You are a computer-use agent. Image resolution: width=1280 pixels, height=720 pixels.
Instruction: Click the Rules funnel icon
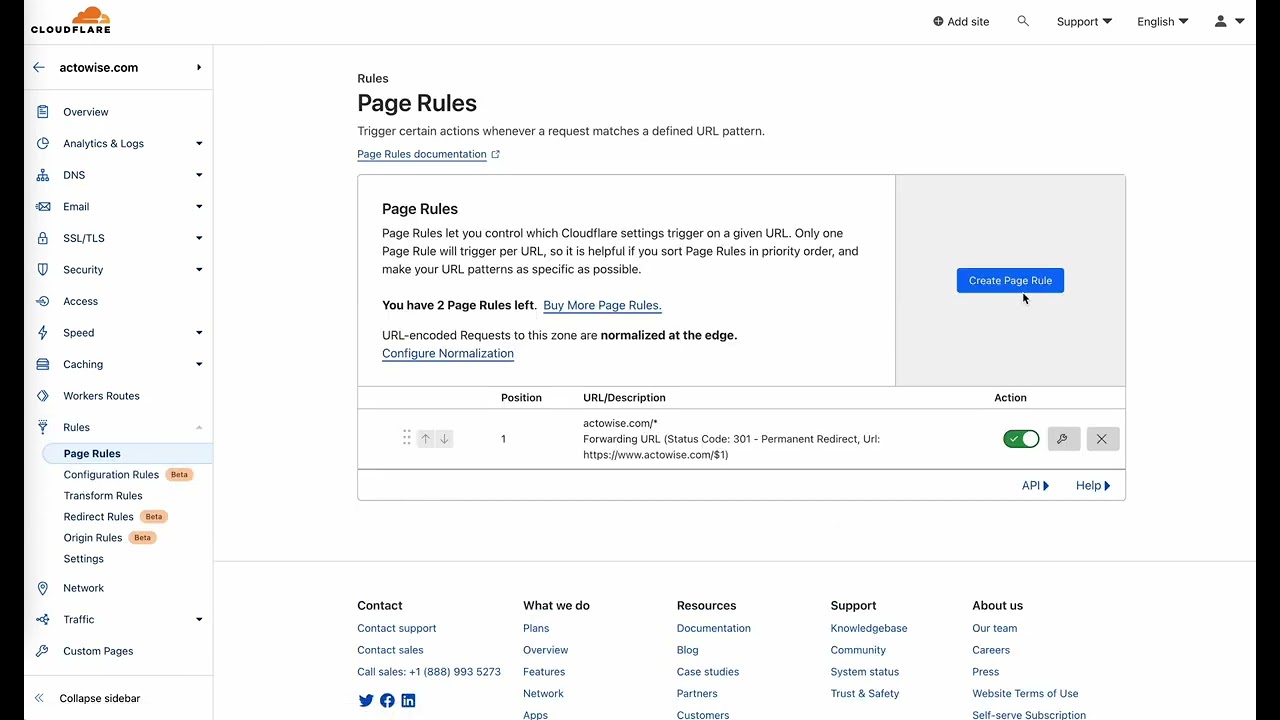click(x=42, y=427)
